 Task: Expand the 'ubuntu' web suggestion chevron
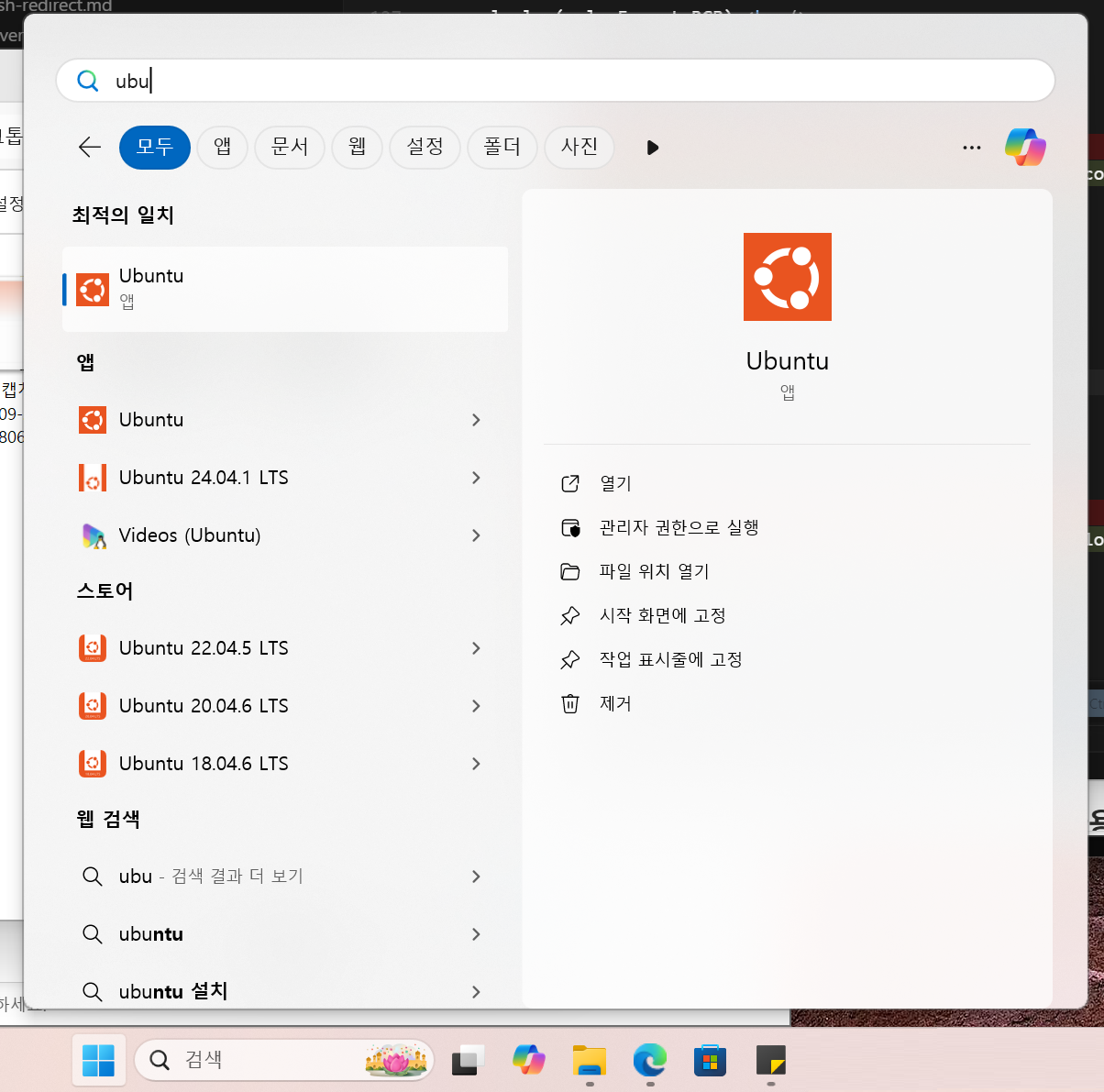click(x=476, y=934)
